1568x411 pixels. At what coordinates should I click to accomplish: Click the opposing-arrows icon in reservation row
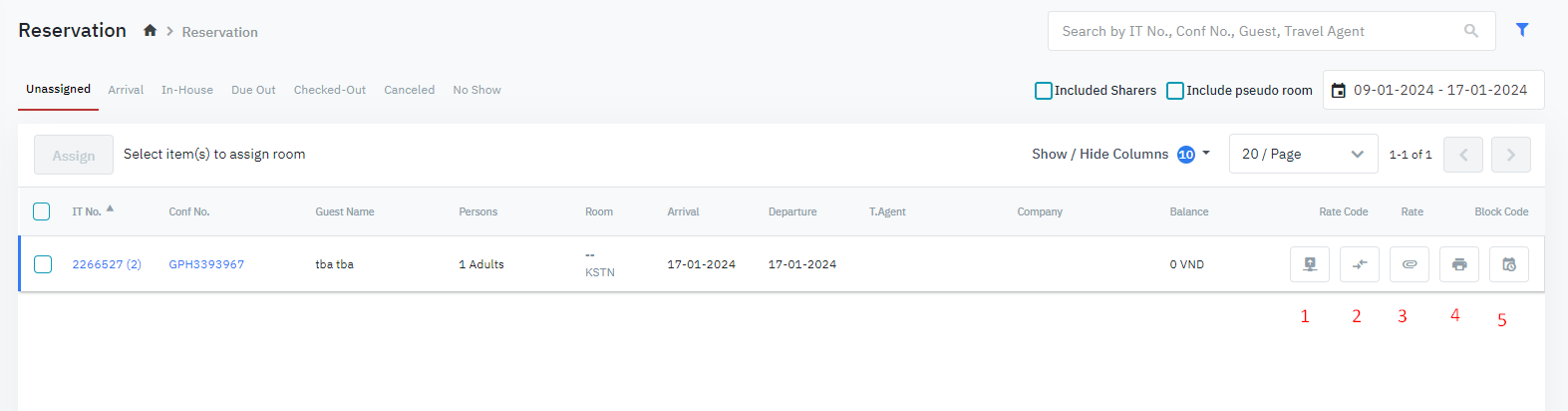tap(1359, 264)
